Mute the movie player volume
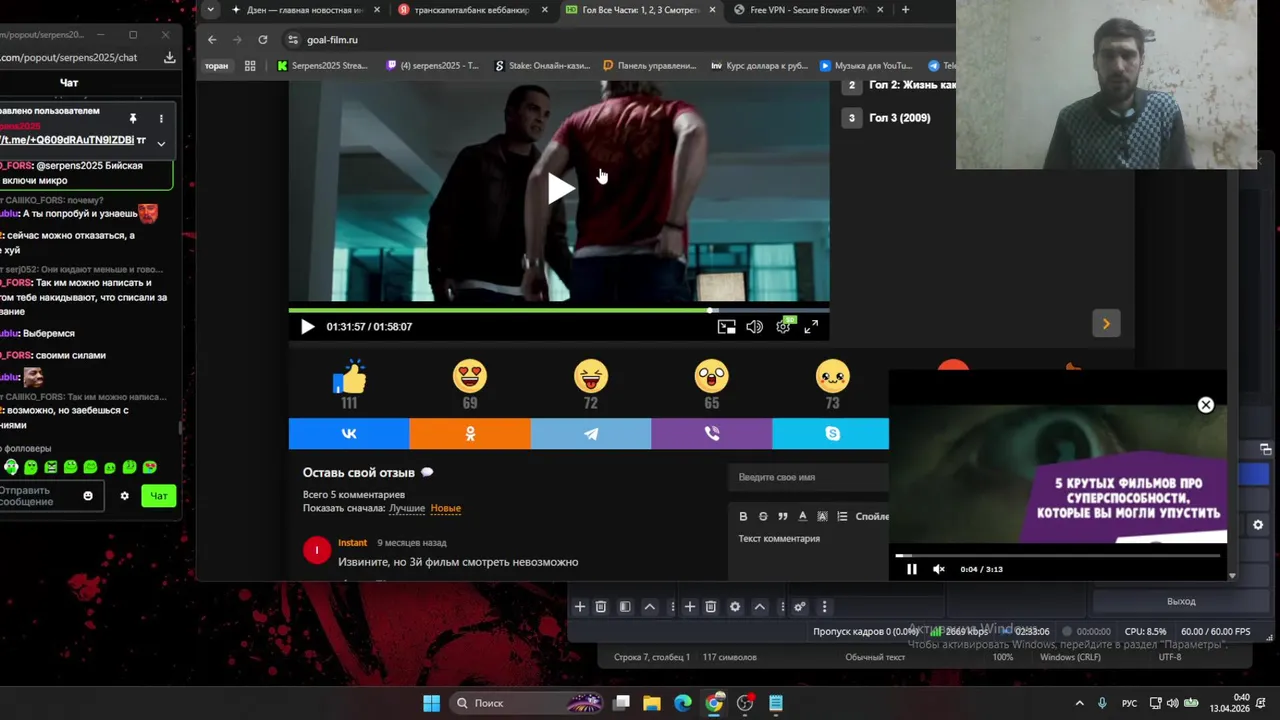This screenshot has height=720, width=1280. (x=755, y=327)
